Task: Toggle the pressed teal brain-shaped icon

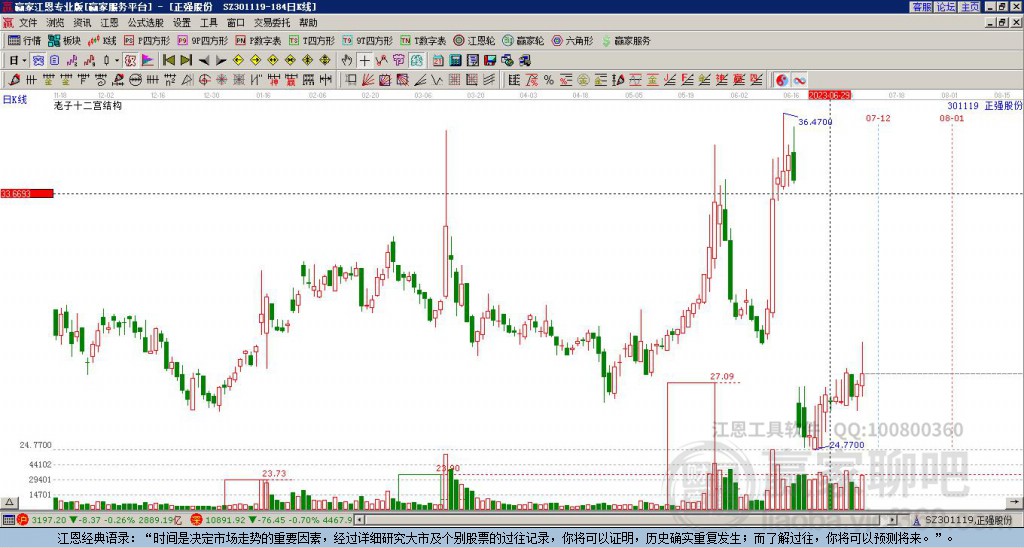Action: [x=417, y=61]
